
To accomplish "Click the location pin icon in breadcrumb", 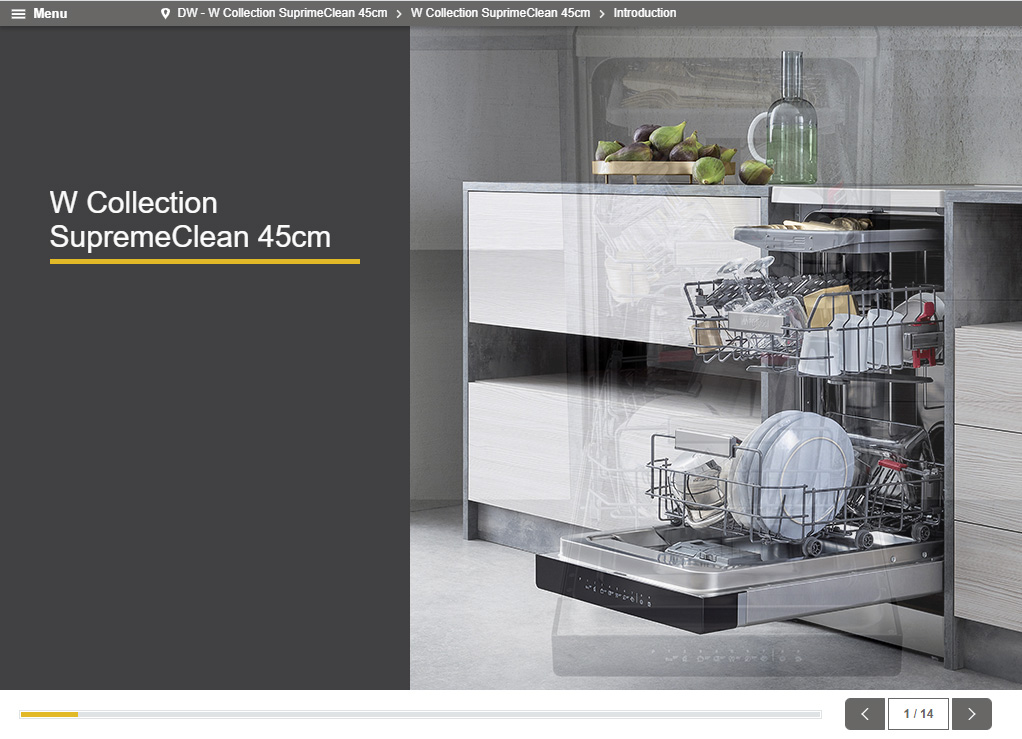I will coord(165,14).
